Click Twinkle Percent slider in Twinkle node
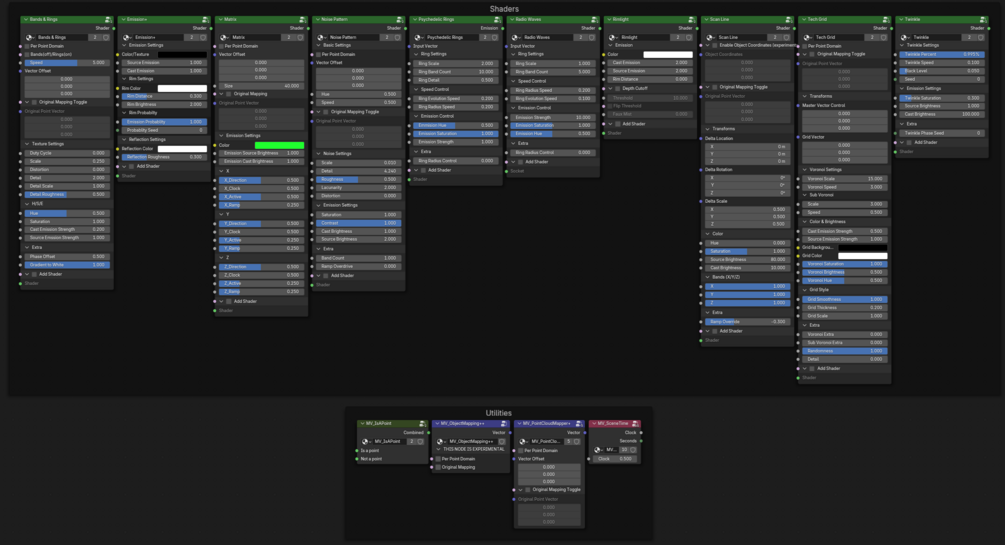 (x=942, y=54)
